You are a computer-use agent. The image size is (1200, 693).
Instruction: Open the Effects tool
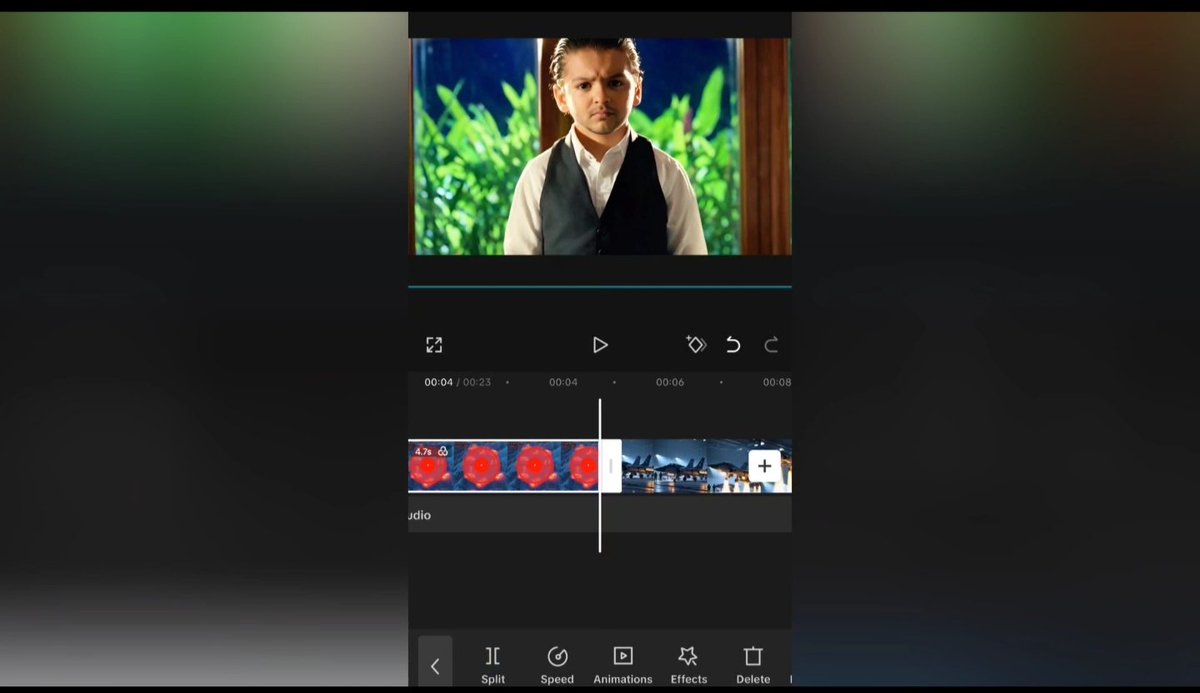(688, 665)
